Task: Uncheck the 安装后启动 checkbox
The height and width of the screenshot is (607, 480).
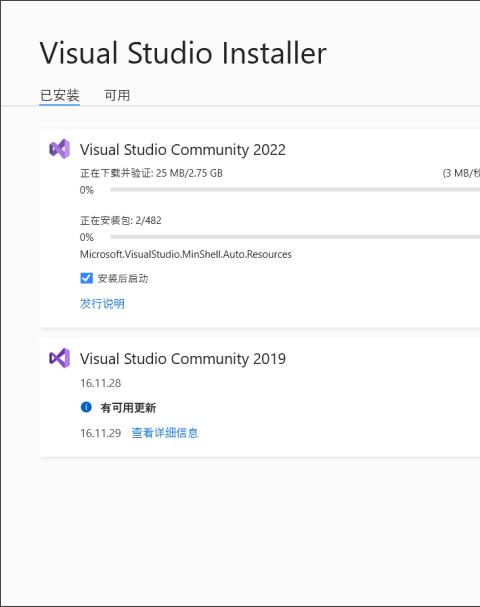Action: pos(86,278)
